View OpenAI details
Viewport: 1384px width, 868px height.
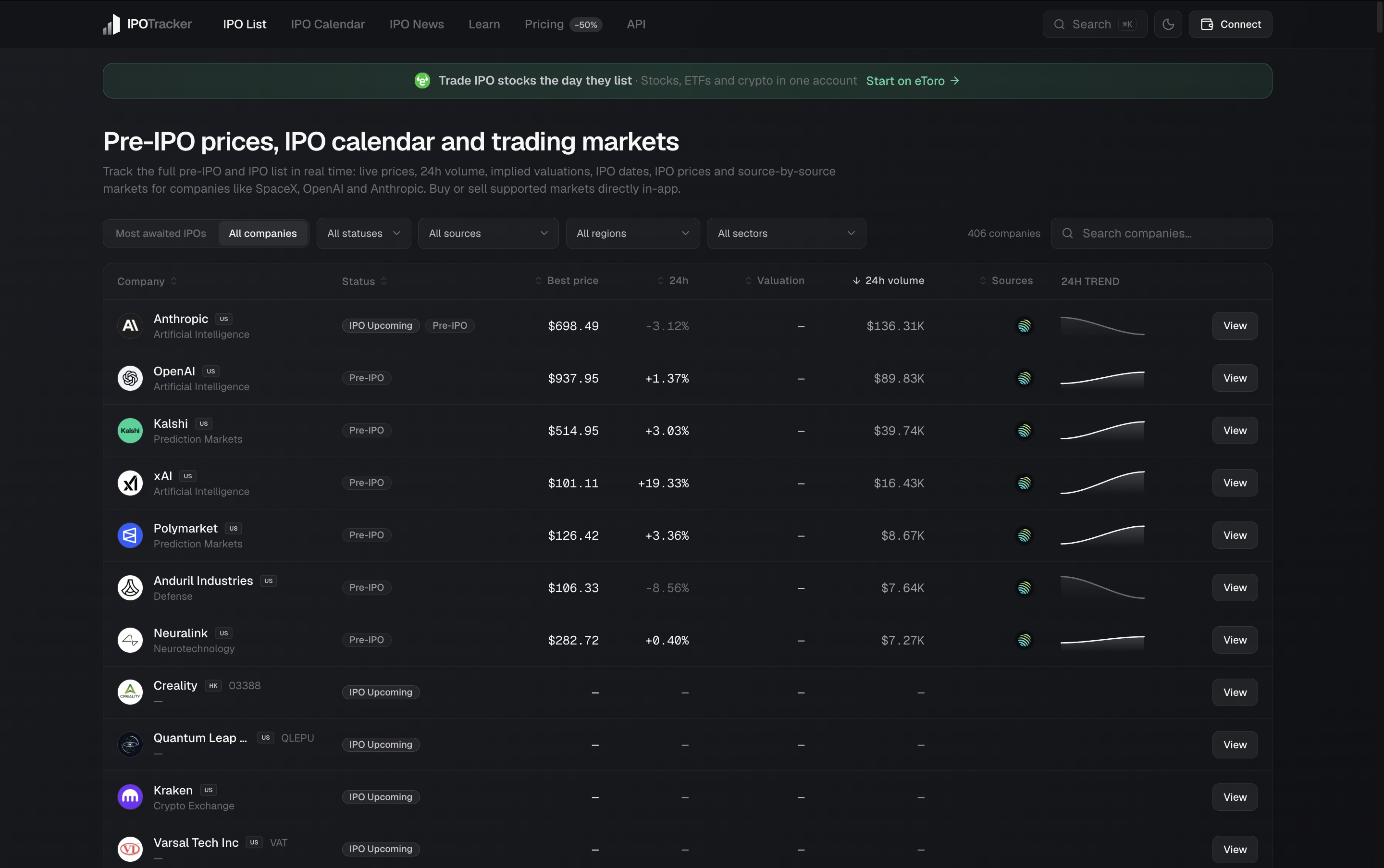coord(1235,378)
